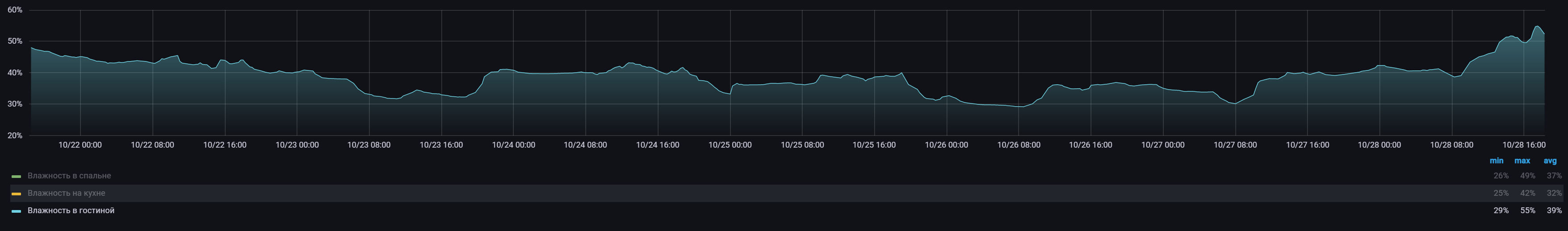This screenshot has height=231, width=1568.
Task: Toggle the Влажность на кухне legend series
Action: pyautogui.click(x=67, y=193)
